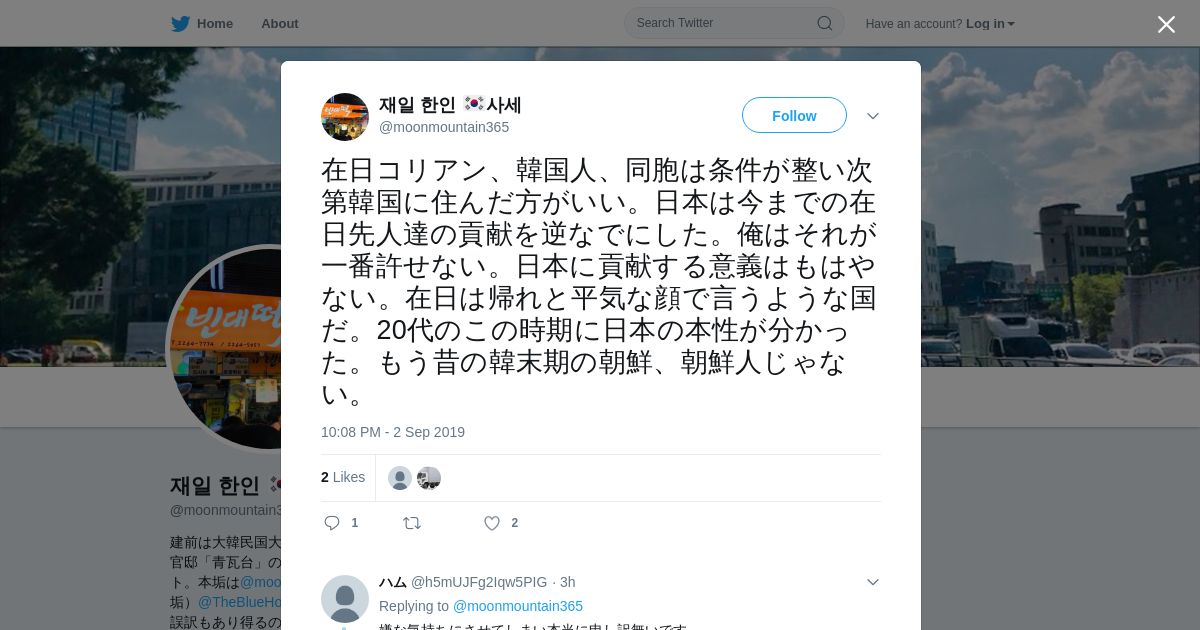Viewport: 1200px width, 630px height.
Task: Click the Twitter bird Home icon
Action: 180,24
